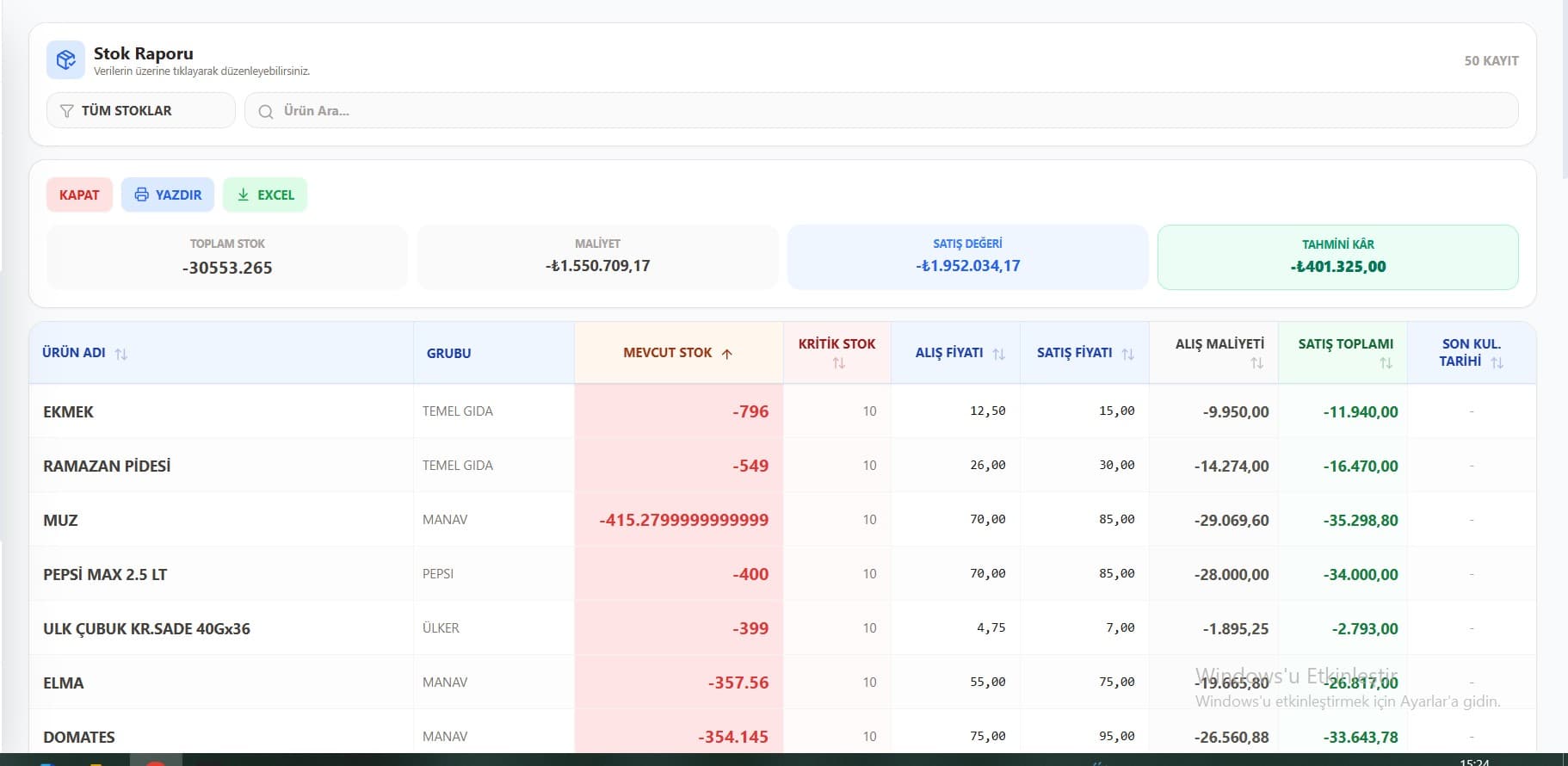Image resolution: width=1568 pixels, height=766 pixels.
Task: Click the magnifier search icon
Action: coord(266,112)
